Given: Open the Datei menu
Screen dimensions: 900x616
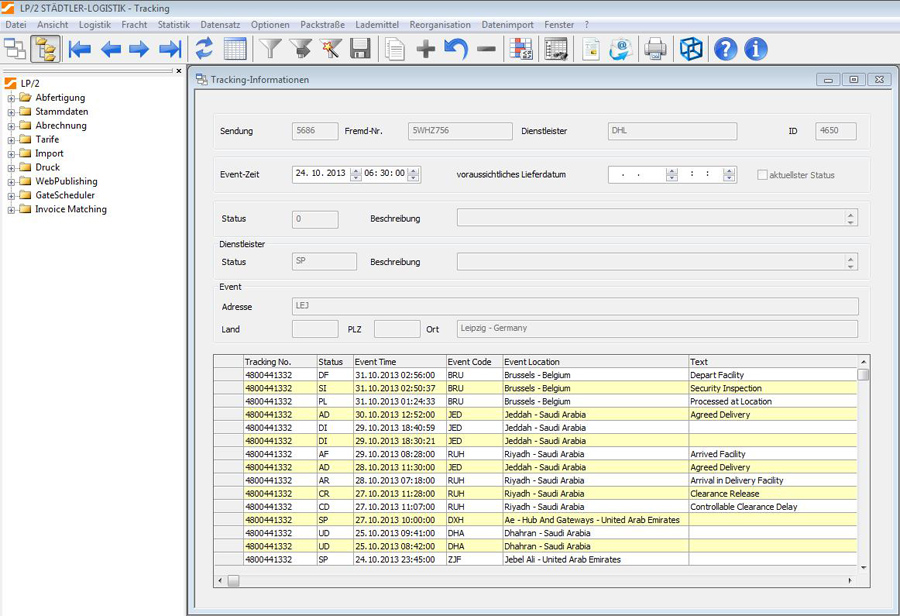Looking at the screenshot, I should coord(16,25).
